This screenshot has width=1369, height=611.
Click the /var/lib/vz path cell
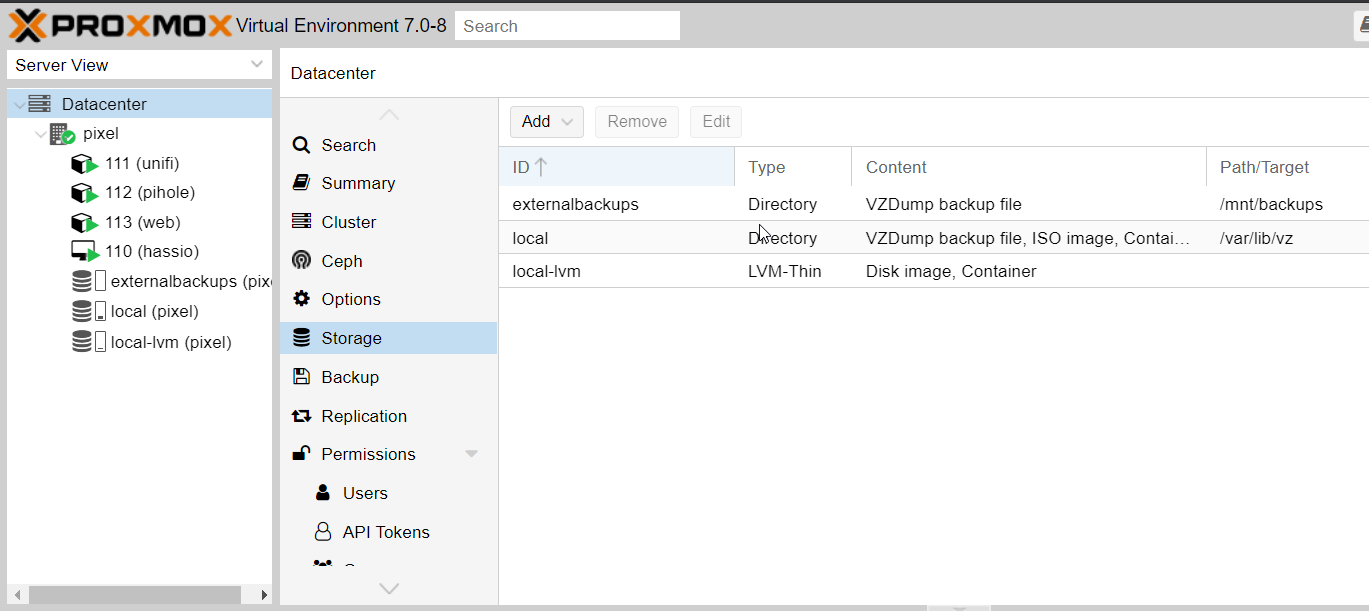click(x=1257, y=238)
